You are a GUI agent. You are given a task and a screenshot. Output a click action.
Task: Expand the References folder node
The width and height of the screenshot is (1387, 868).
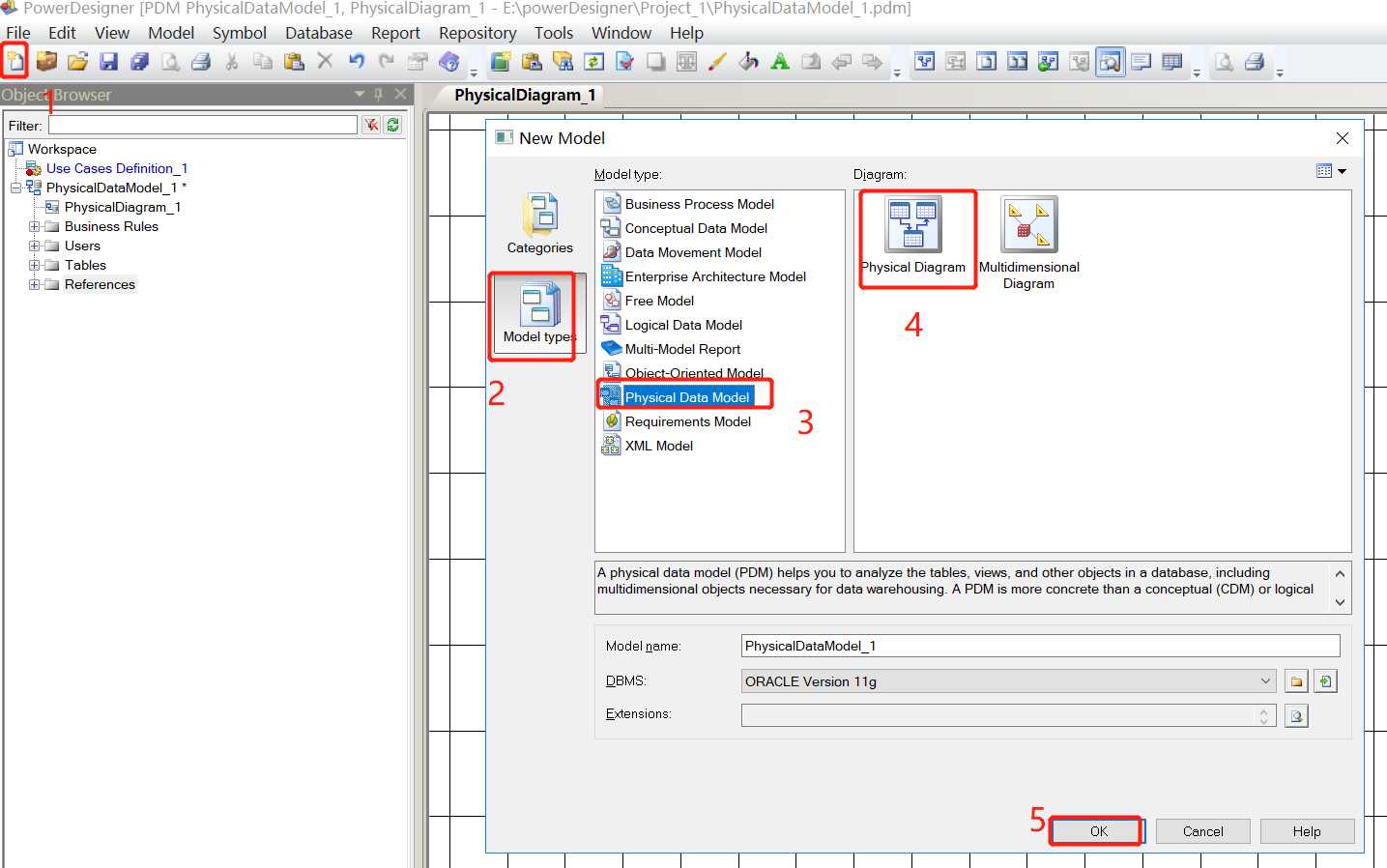(35, 284)
